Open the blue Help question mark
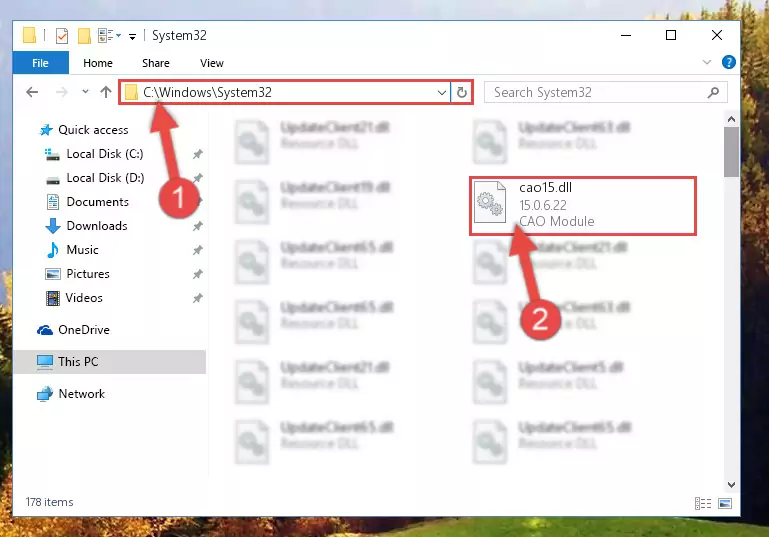769x537 pixels. [729, 62]
